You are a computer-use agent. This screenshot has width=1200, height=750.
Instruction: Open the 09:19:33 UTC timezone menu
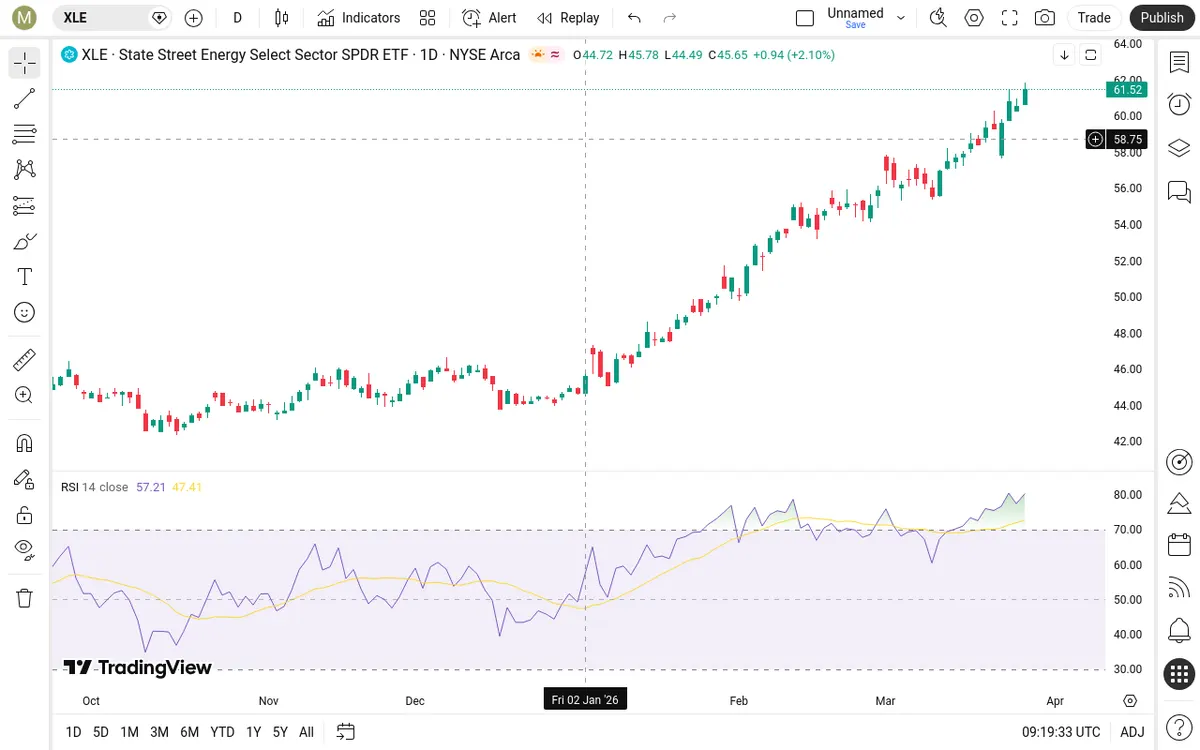1061,732
